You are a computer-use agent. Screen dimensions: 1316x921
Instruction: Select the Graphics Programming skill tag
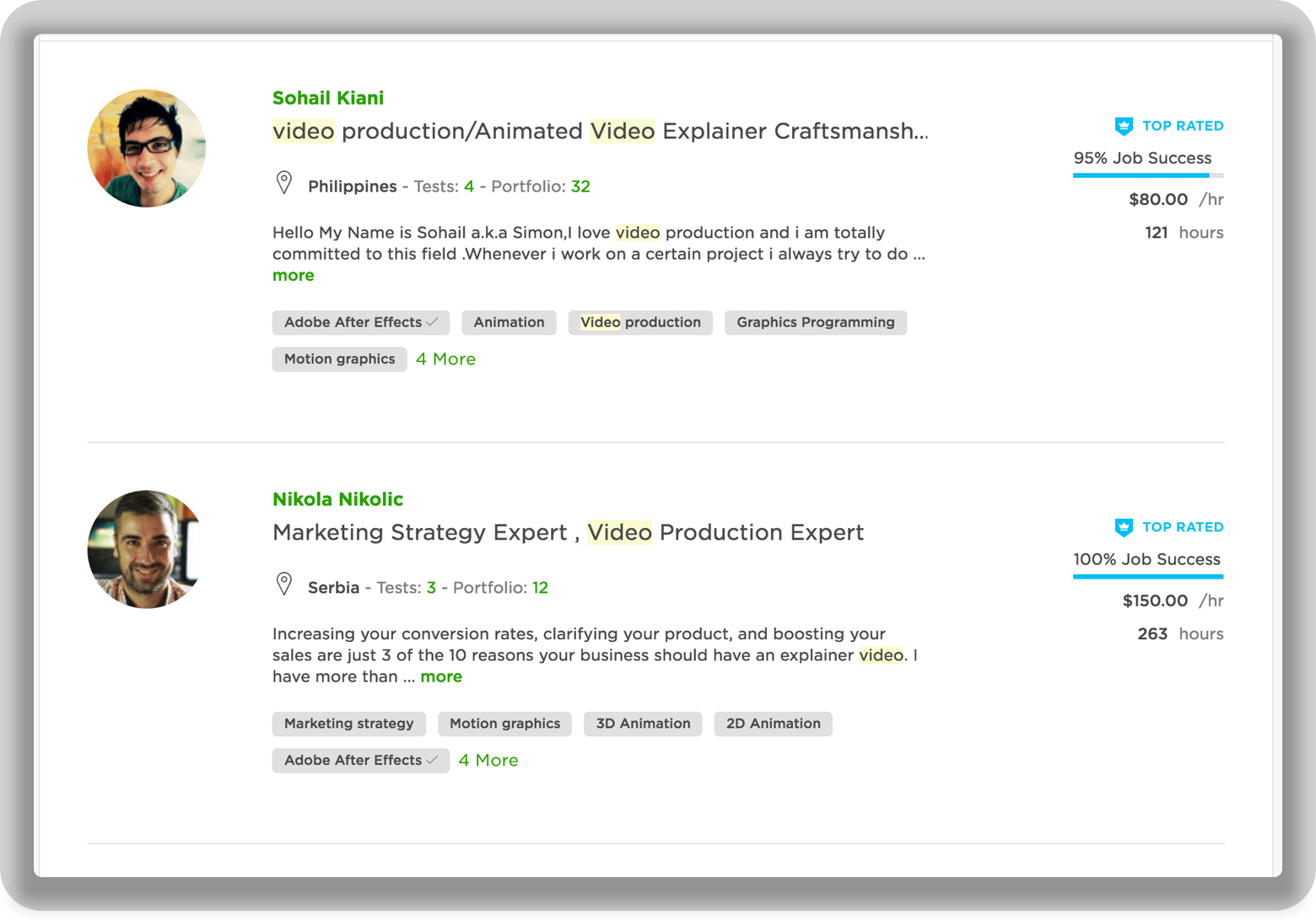(x=815, y=322)
